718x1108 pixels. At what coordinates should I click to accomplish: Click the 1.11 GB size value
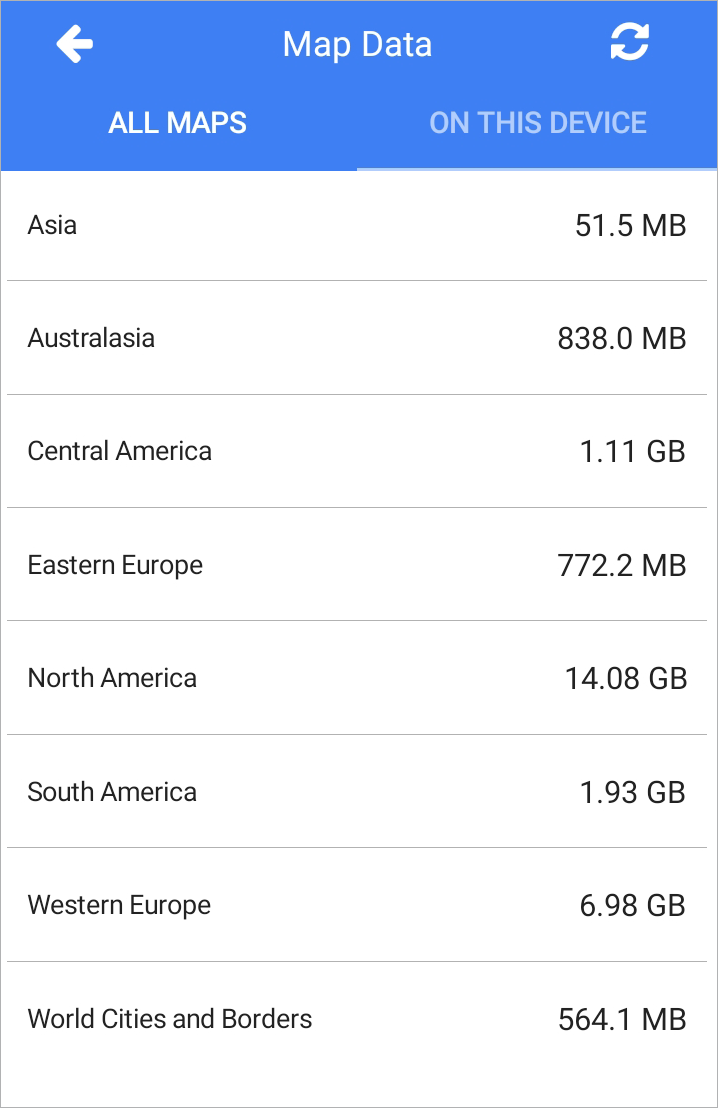coord(632,452)
